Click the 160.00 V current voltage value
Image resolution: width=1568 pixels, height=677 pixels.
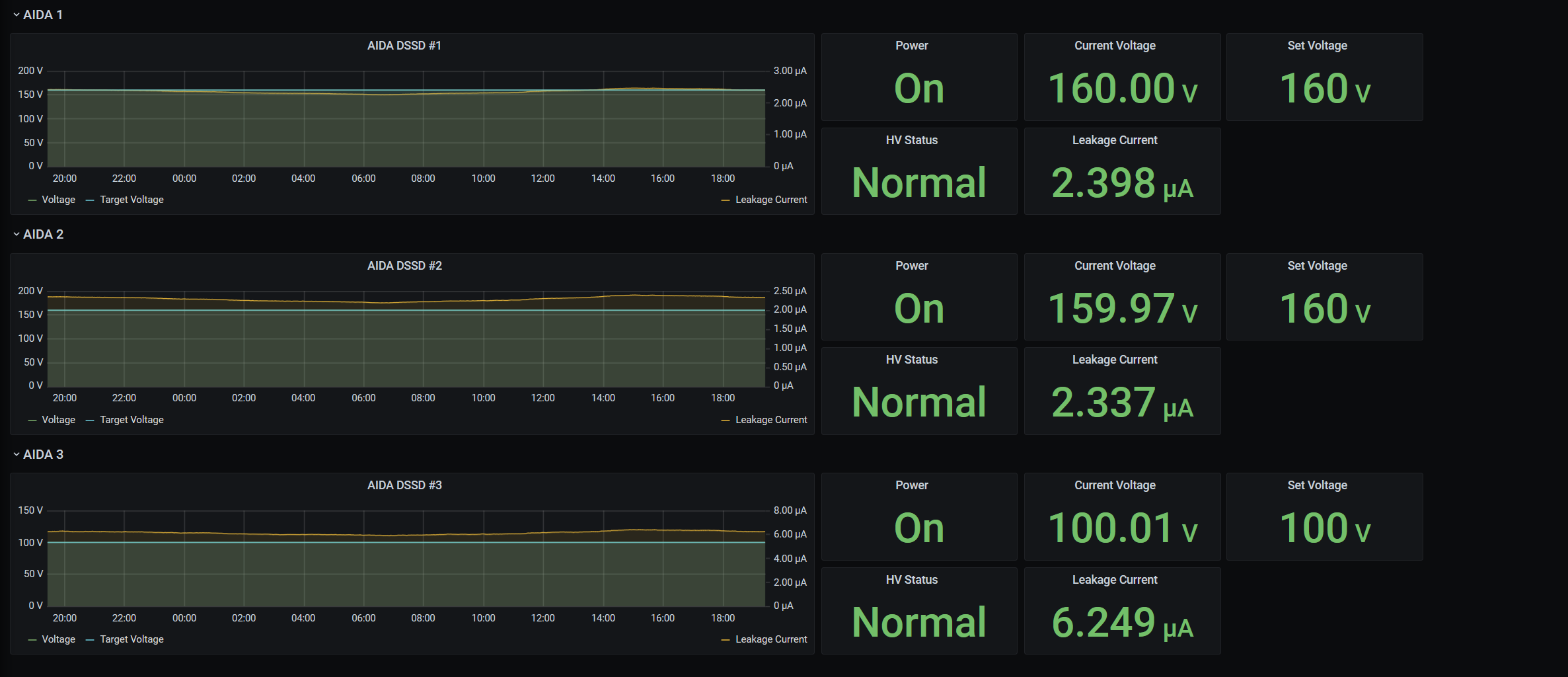click(x=1121, y=89)
